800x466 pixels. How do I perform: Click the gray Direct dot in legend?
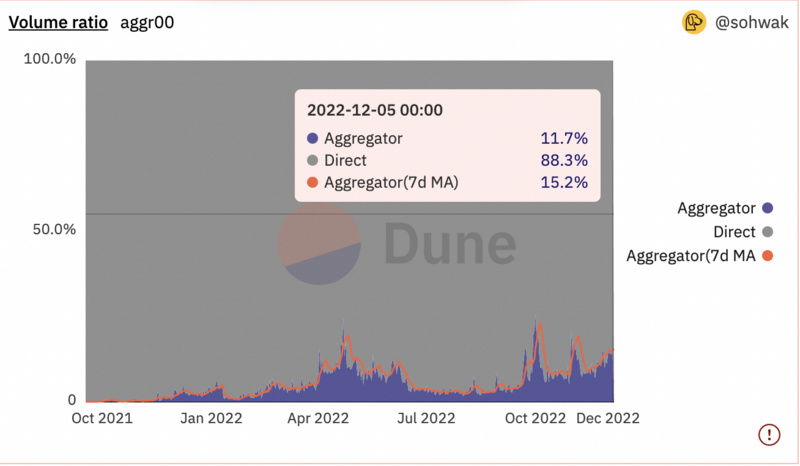point(768,232)
